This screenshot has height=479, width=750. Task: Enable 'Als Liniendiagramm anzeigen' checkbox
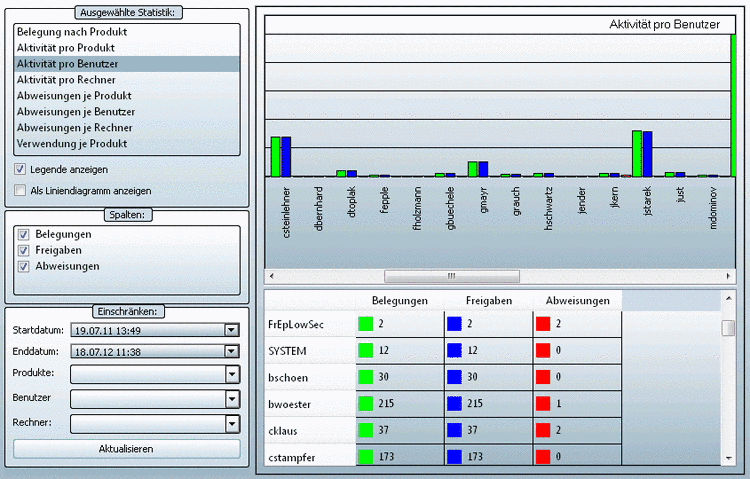[20, 190]
